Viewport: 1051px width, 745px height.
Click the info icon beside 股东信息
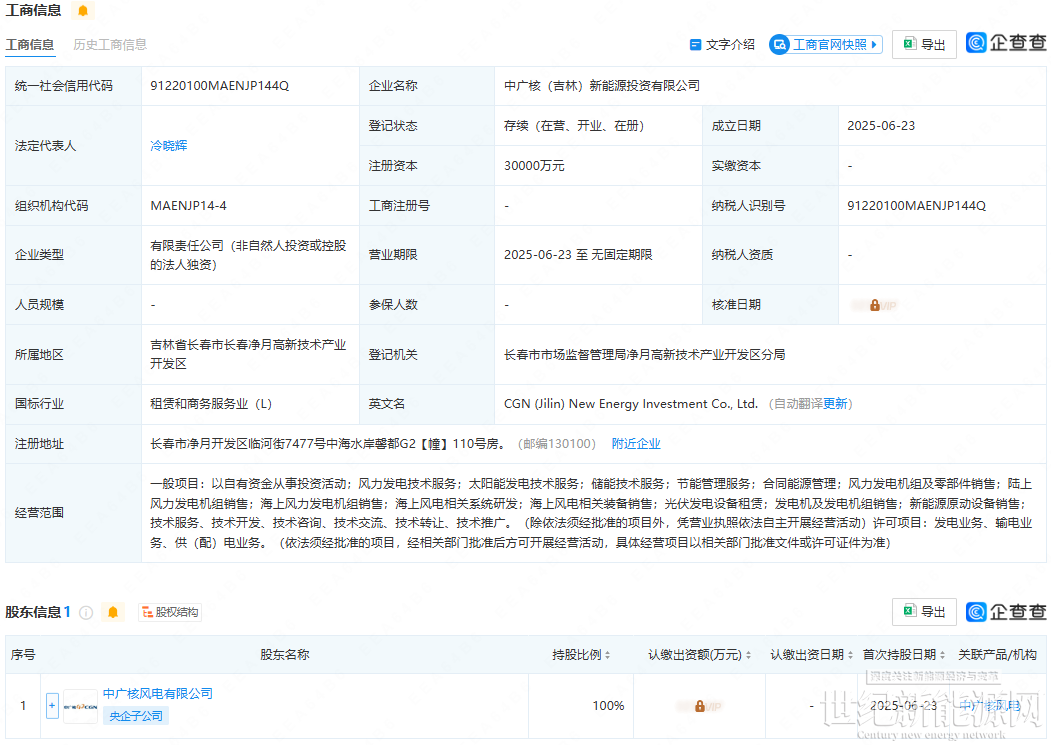coord(86,612)
